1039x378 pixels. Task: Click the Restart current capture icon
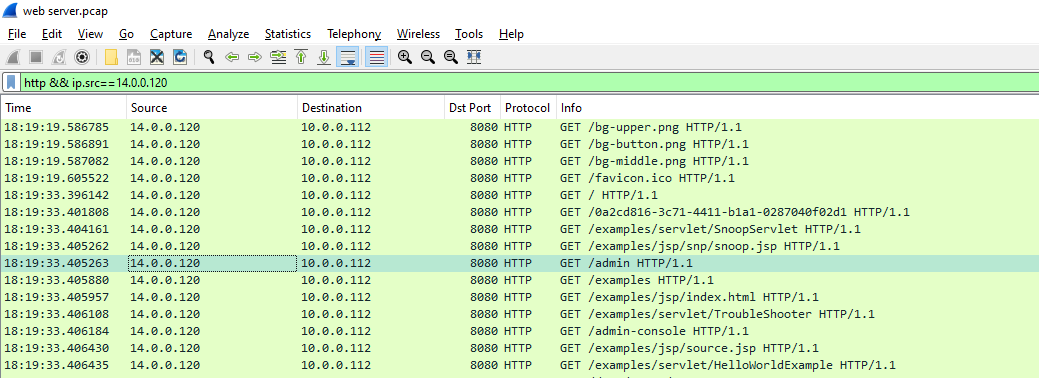(x=59, y=57)
